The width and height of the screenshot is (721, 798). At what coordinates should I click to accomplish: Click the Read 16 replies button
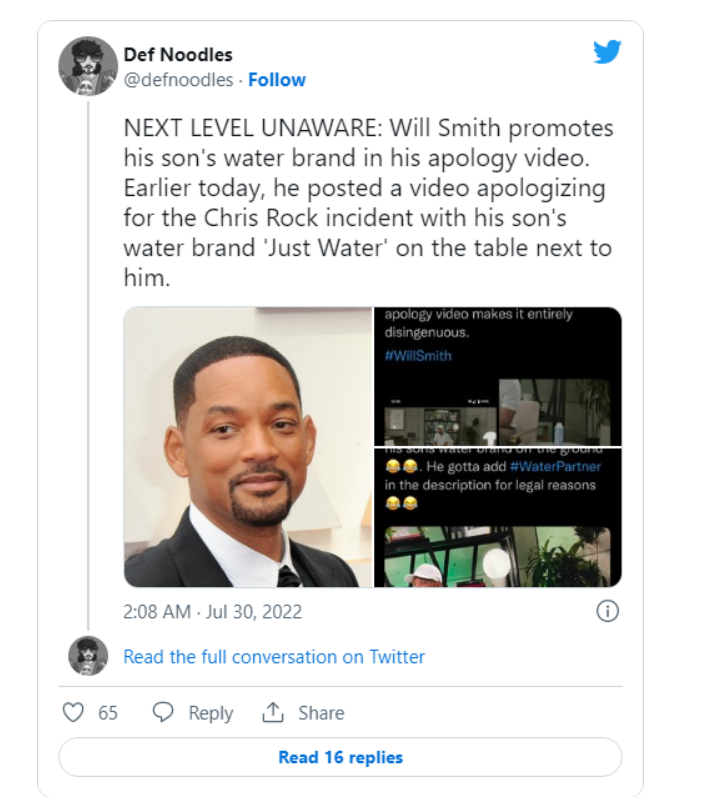pyautogui.click(x=340, y=757)
